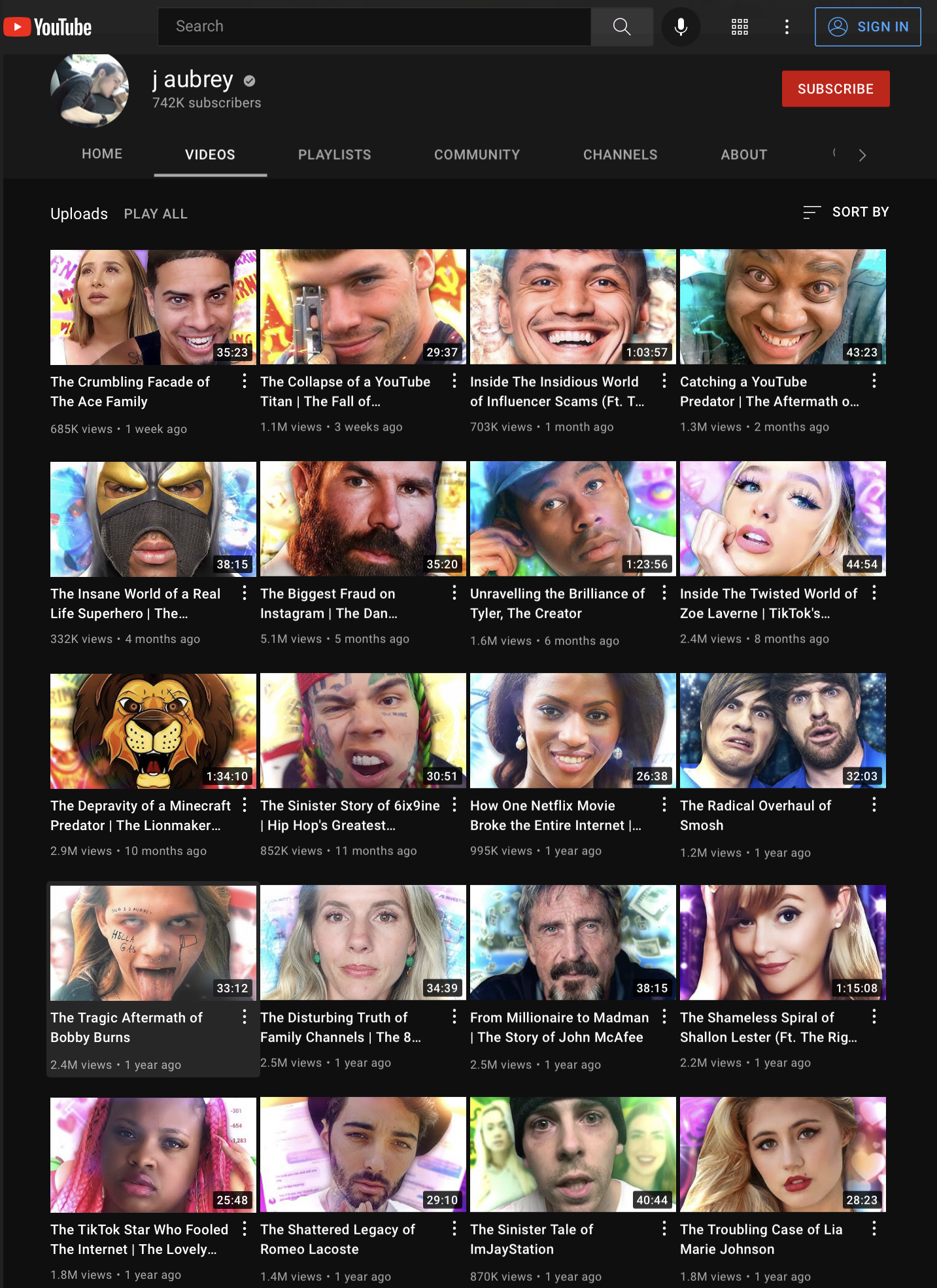Open menu for How One Netflix Movie video

tap(664, 805)
